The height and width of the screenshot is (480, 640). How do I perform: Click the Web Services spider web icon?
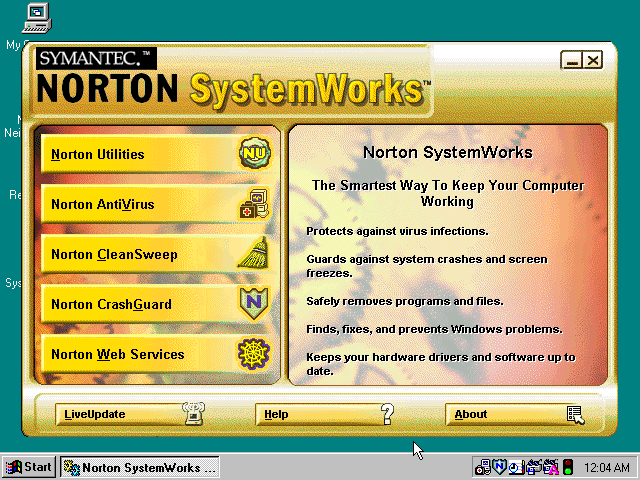(253, 353)
